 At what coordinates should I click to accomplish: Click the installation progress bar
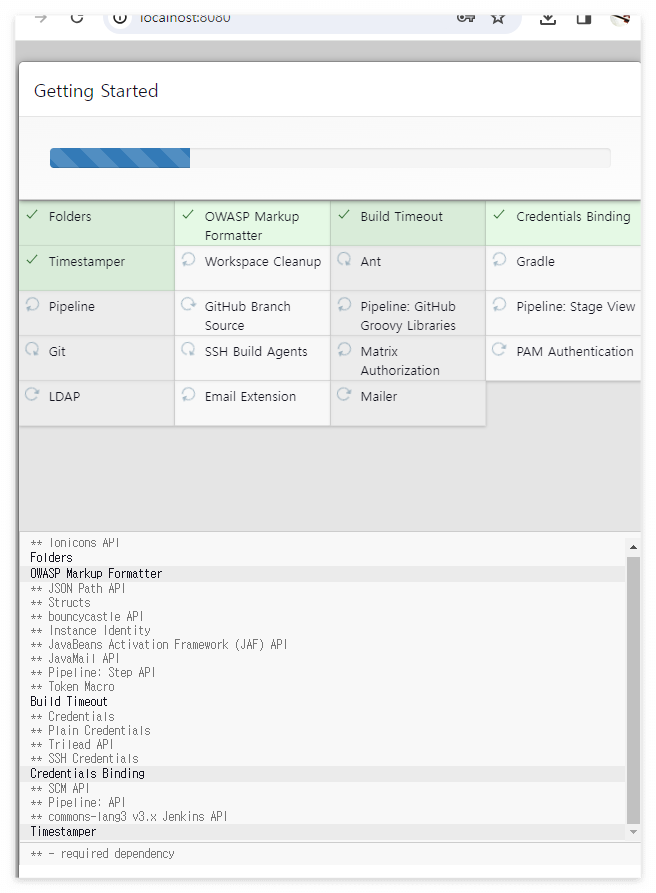point(330,158)
